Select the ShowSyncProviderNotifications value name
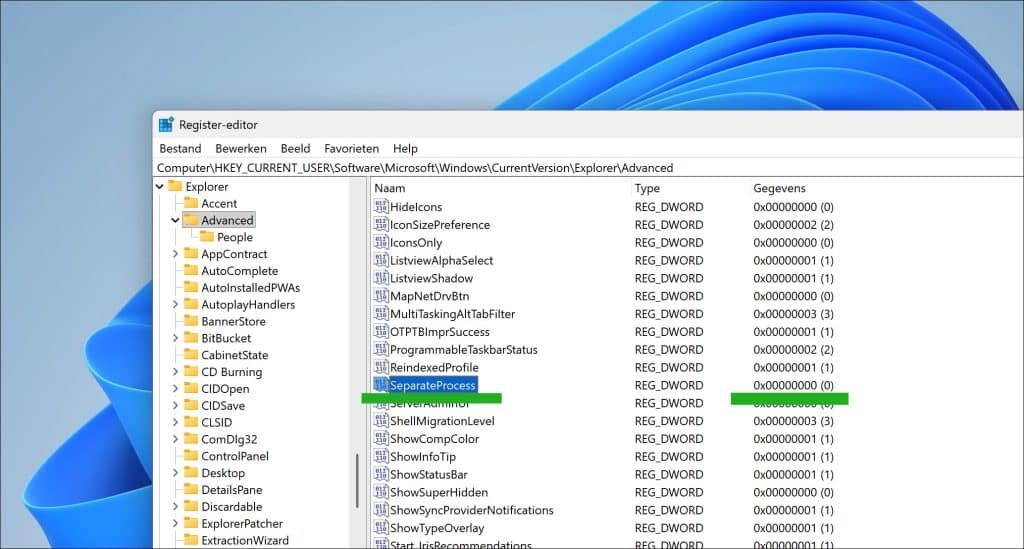 point(472,510)
